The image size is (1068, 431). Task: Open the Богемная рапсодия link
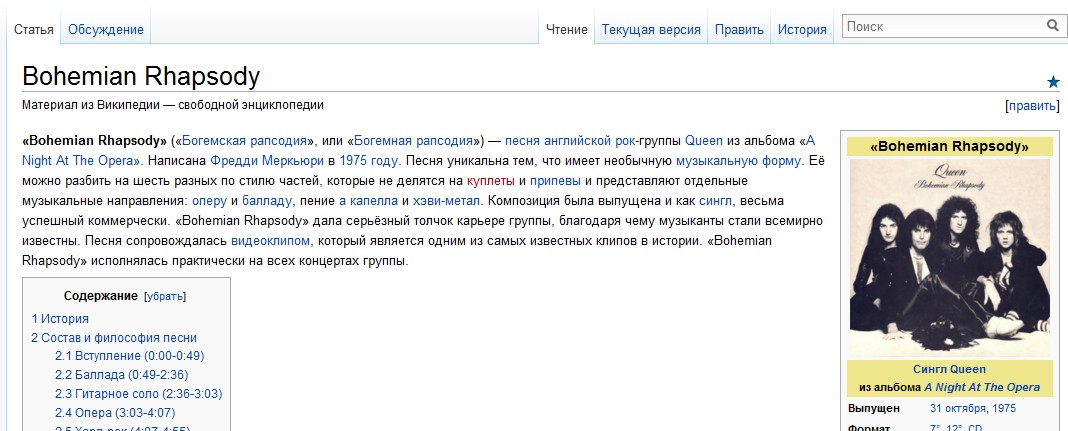click(x=413, y=141)
